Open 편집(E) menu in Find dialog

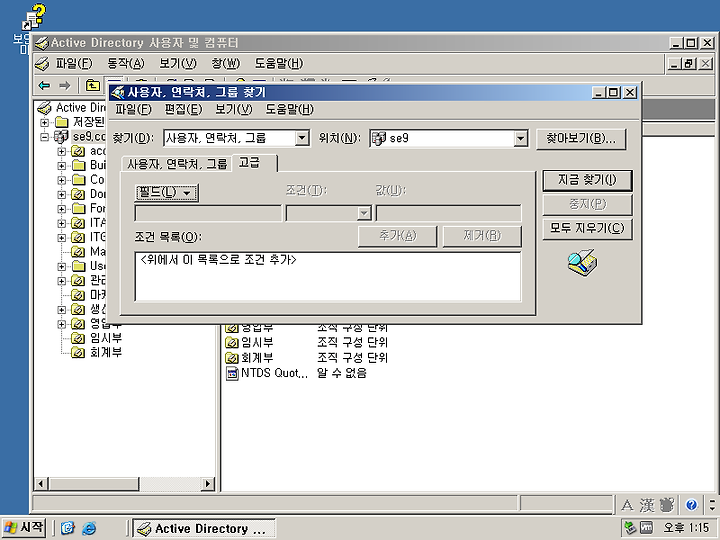(x=183, y=109)
